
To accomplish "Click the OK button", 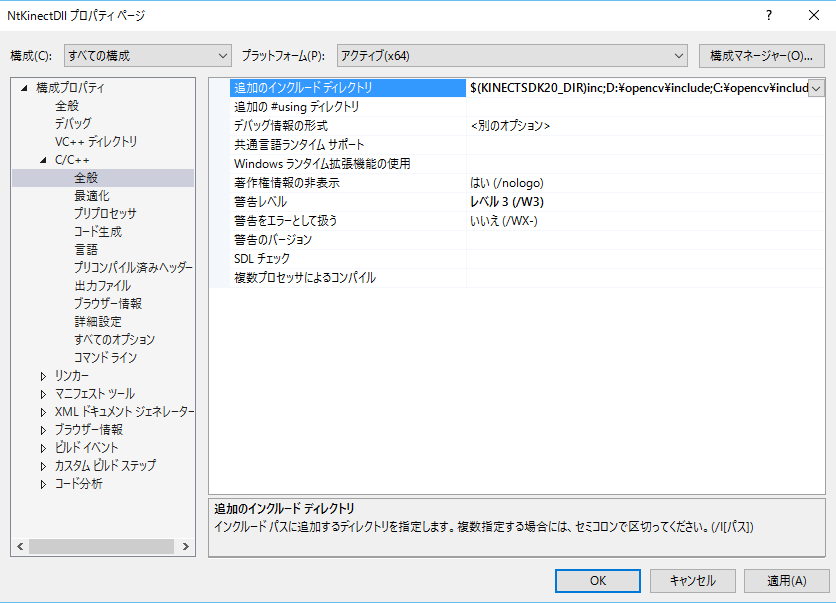I will pyautogui.click(x=598, y=580).
